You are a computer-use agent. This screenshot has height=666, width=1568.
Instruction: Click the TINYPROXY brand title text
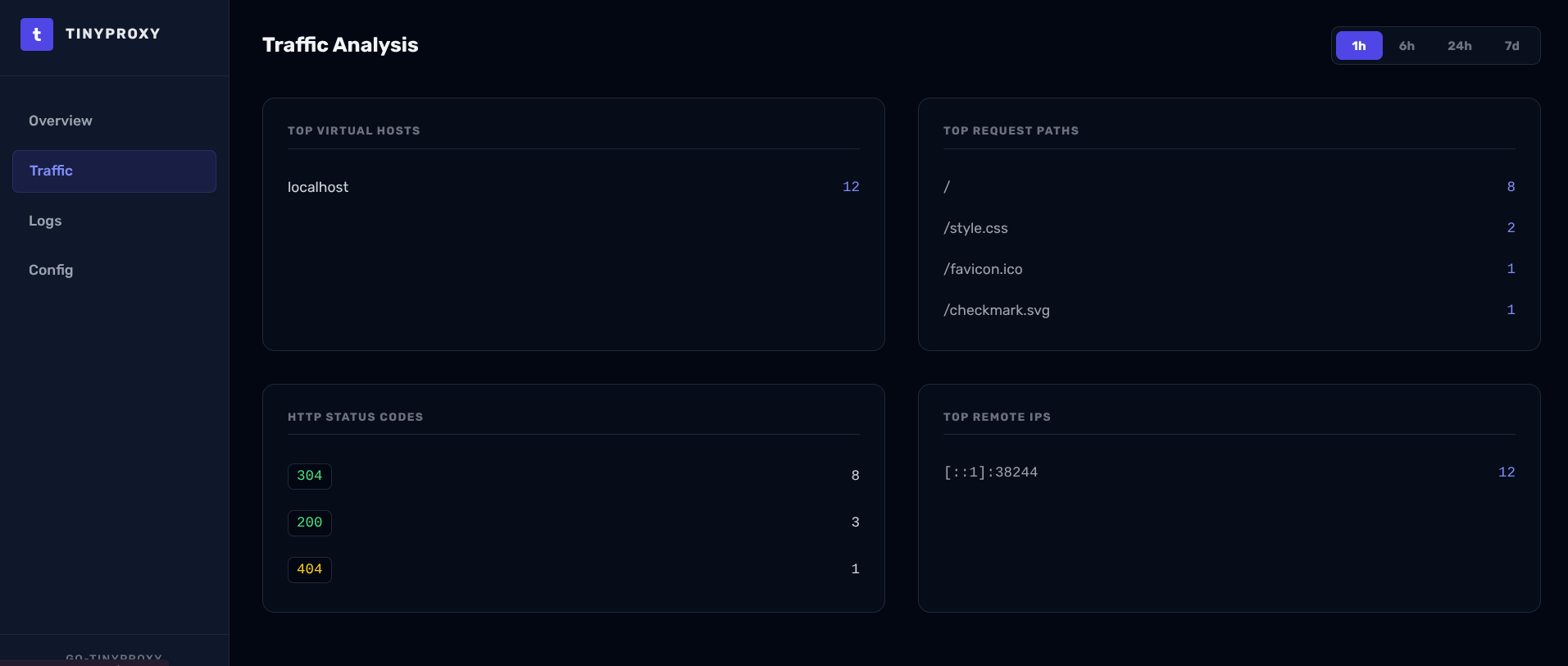point(112,34)
